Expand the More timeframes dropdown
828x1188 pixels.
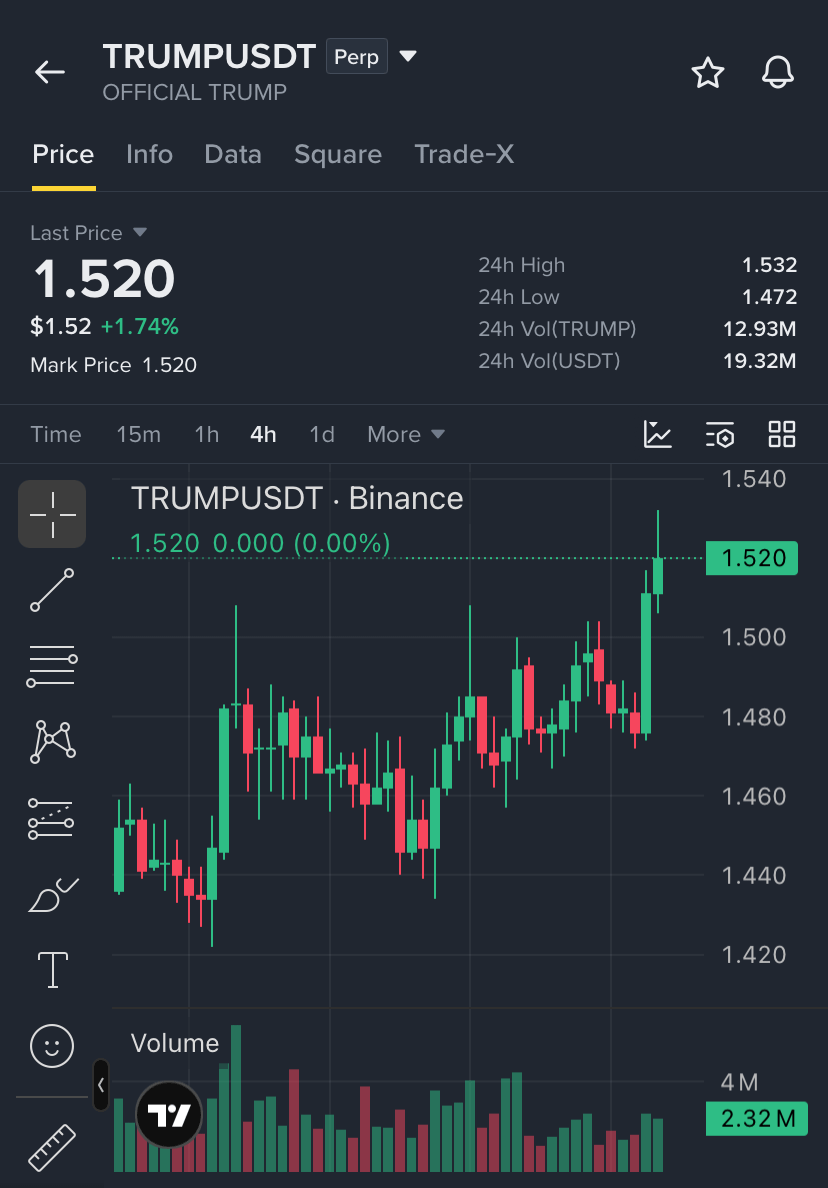tap(406, 434)
